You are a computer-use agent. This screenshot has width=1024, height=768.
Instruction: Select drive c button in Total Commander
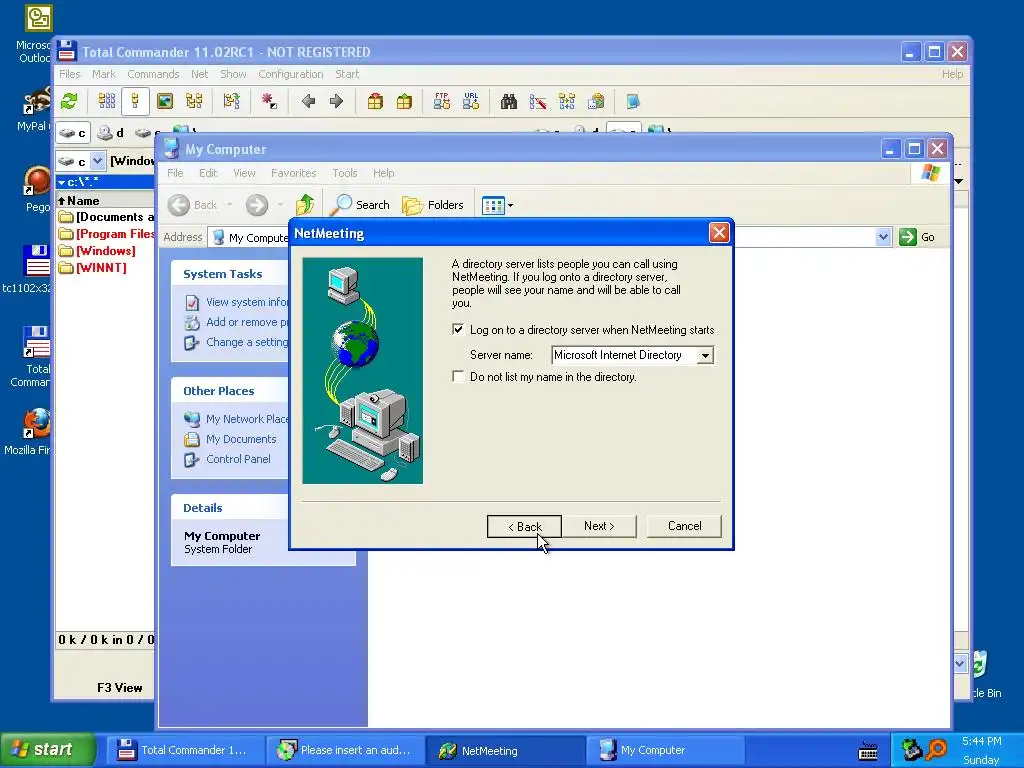coord(72,133)
